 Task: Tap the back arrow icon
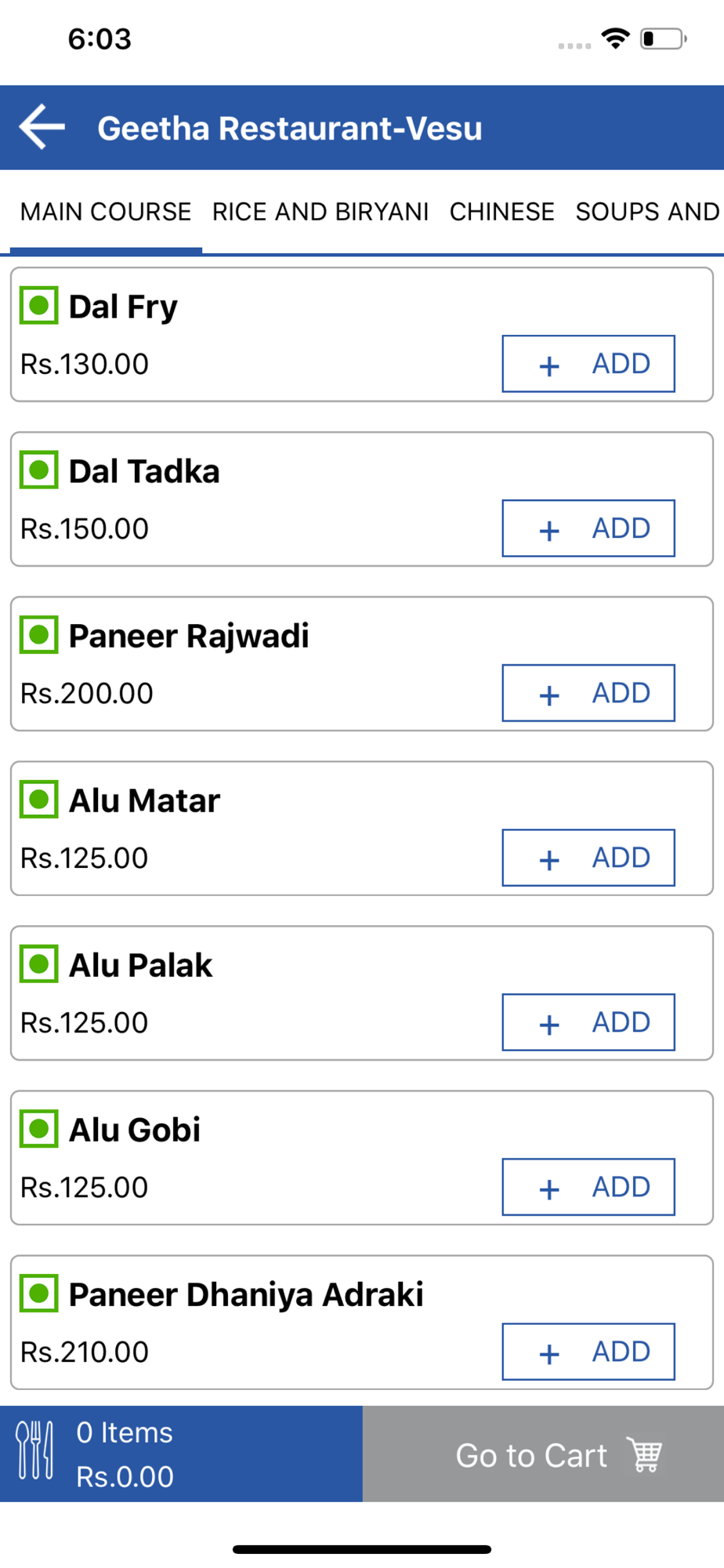(x=42, y=127)
